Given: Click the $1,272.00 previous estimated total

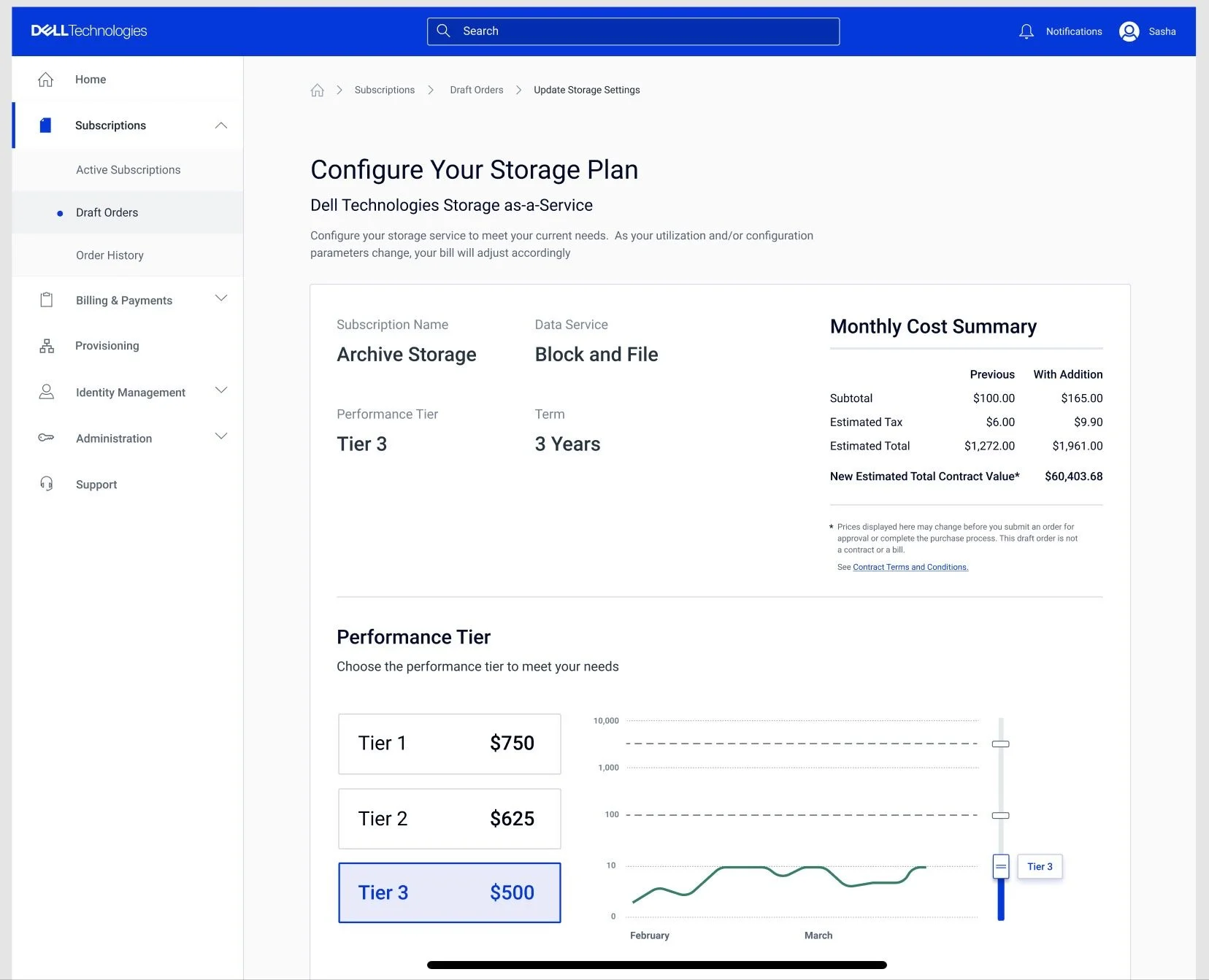Looking at the screenshot, I should point(989,446).
